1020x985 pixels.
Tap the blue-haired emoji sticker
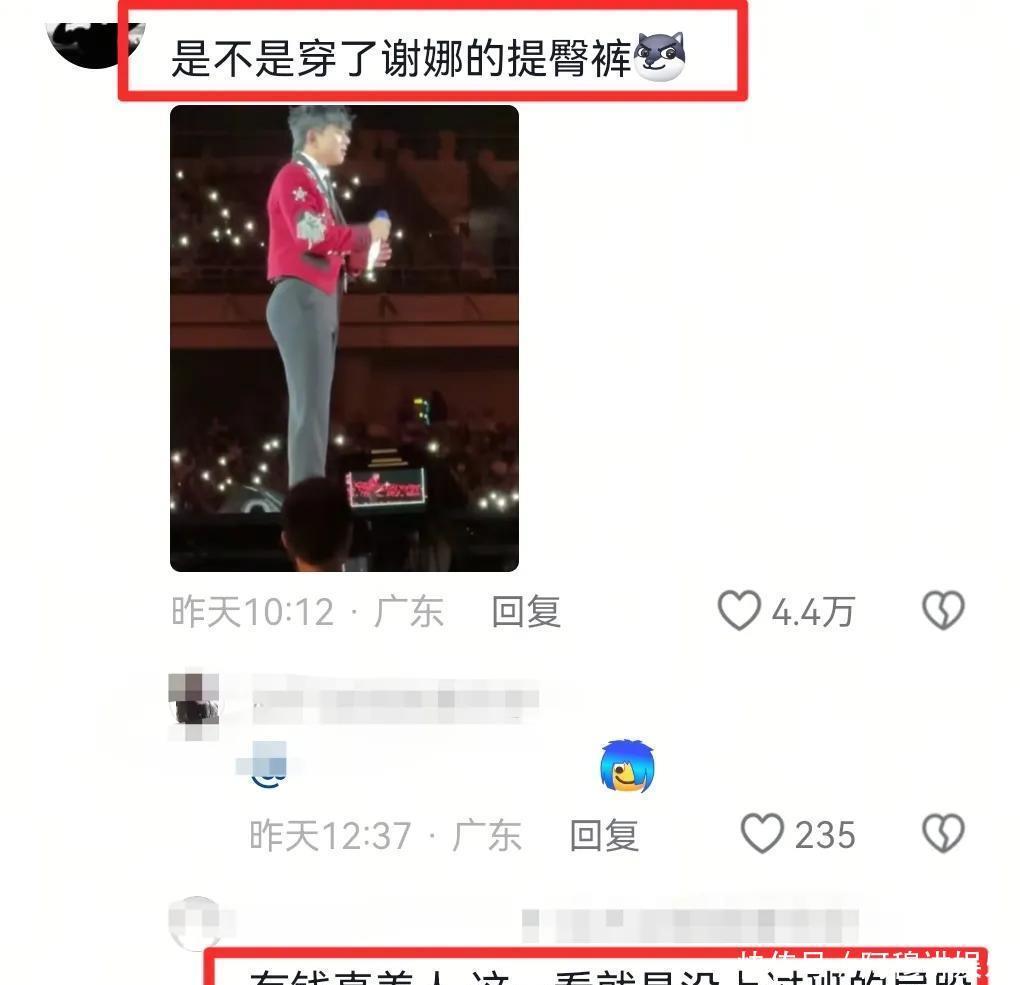click(x=627, y=766)
